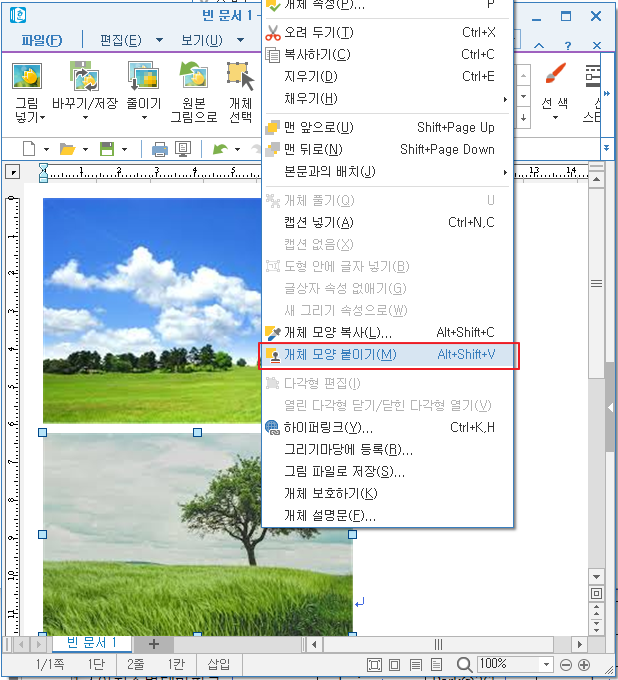
Task: Click the printer icon
Action: [160, 149]
